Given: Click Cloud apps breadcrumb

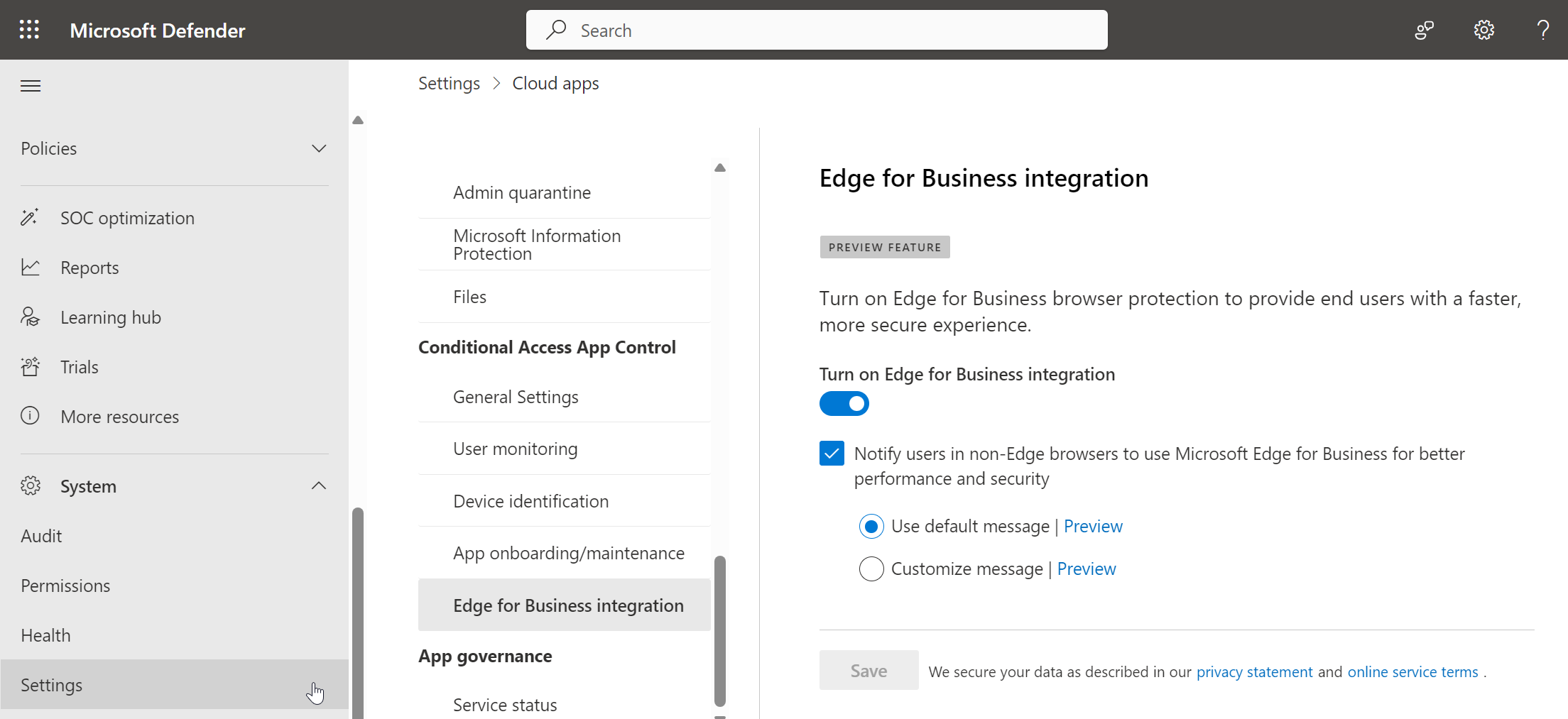Looking at the screenshot, I should pyautogui.click(x=555, y=83).
